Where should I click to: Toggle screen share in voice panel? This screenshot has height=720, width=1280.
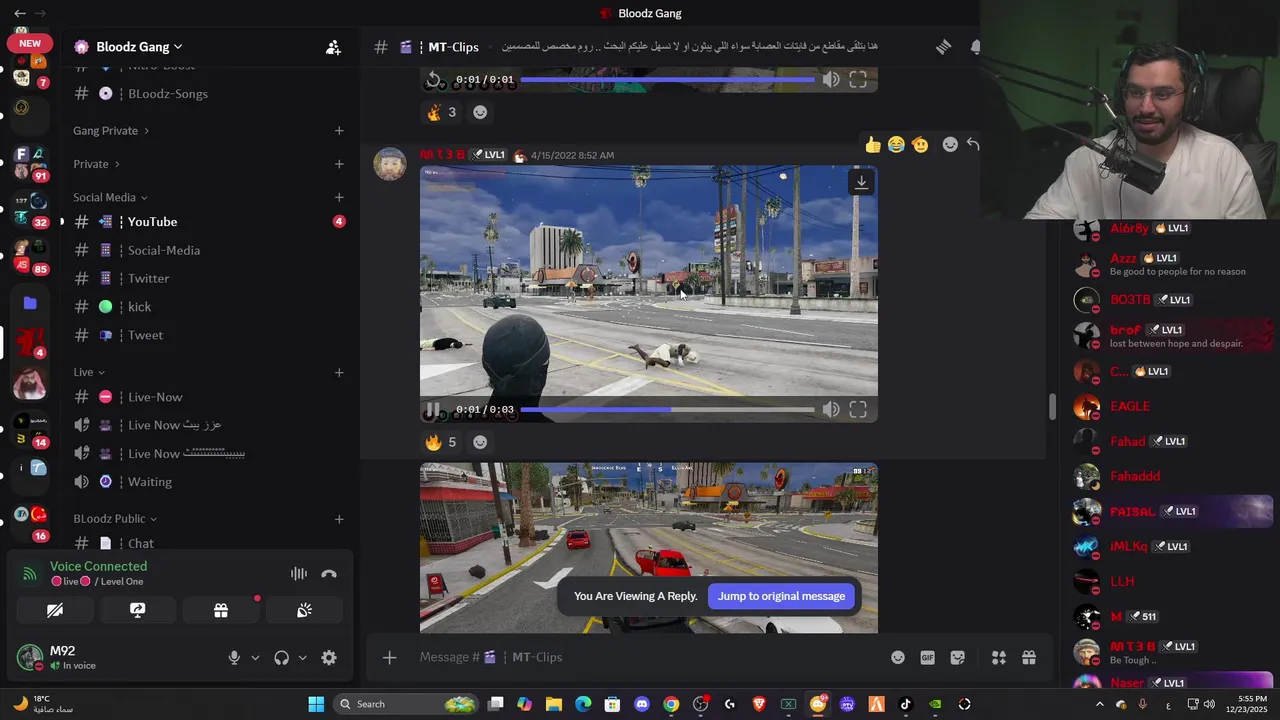click(138, 610)
